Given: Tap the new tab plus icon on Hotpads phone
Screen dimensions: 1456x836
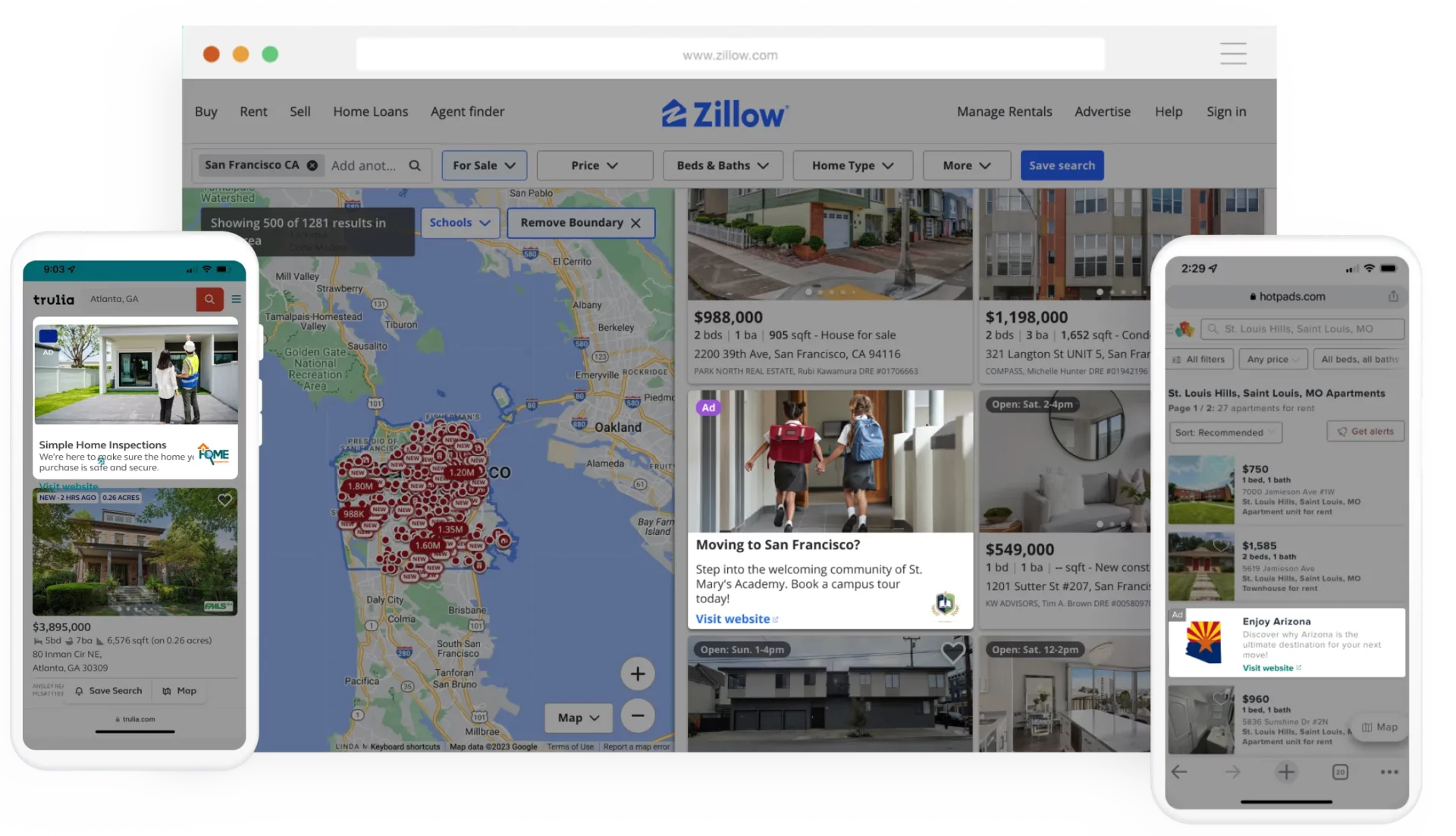Looking at the screenshot, I should [x=1286, y=772].
